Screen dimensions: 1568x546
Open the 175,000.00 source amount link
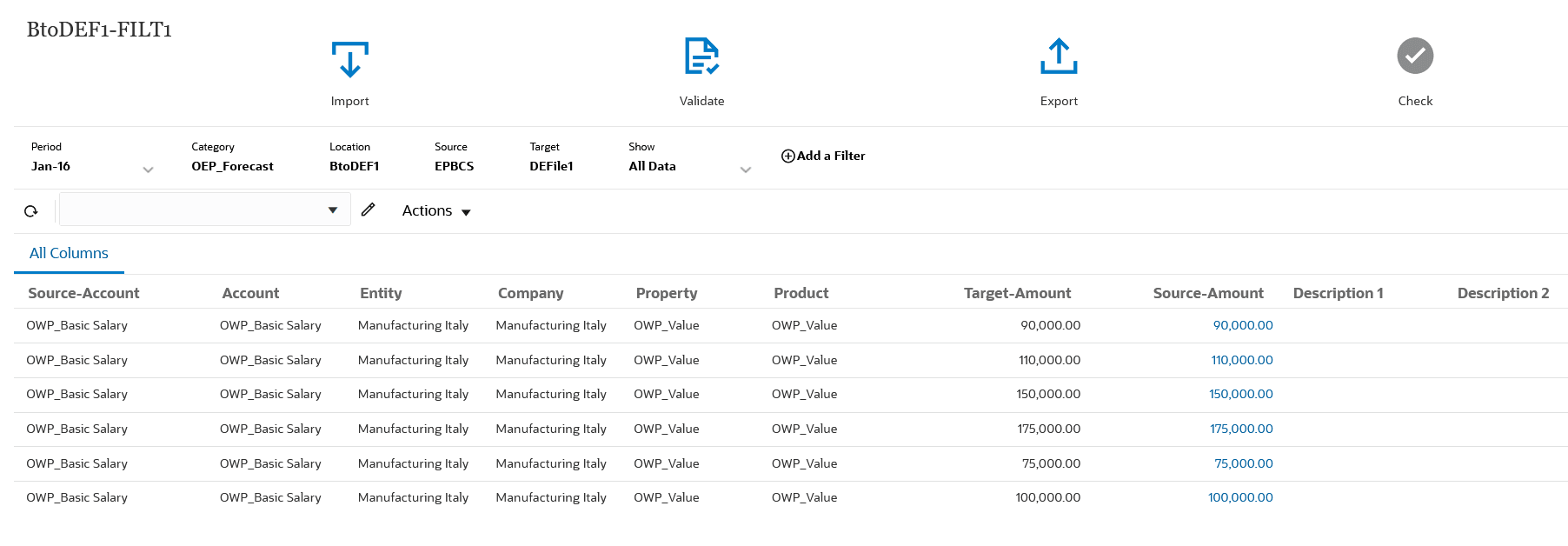[1240, 429]
